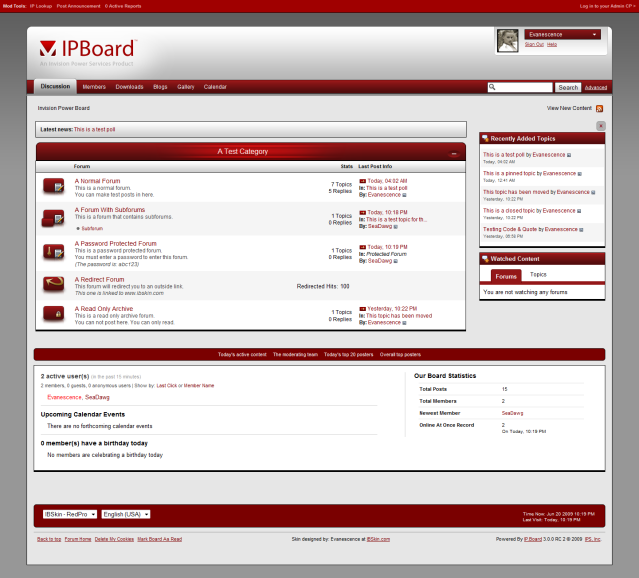Open the Help link
This screenshot has width=639, height=578.
pyautogui.click(x=552, y=44)
